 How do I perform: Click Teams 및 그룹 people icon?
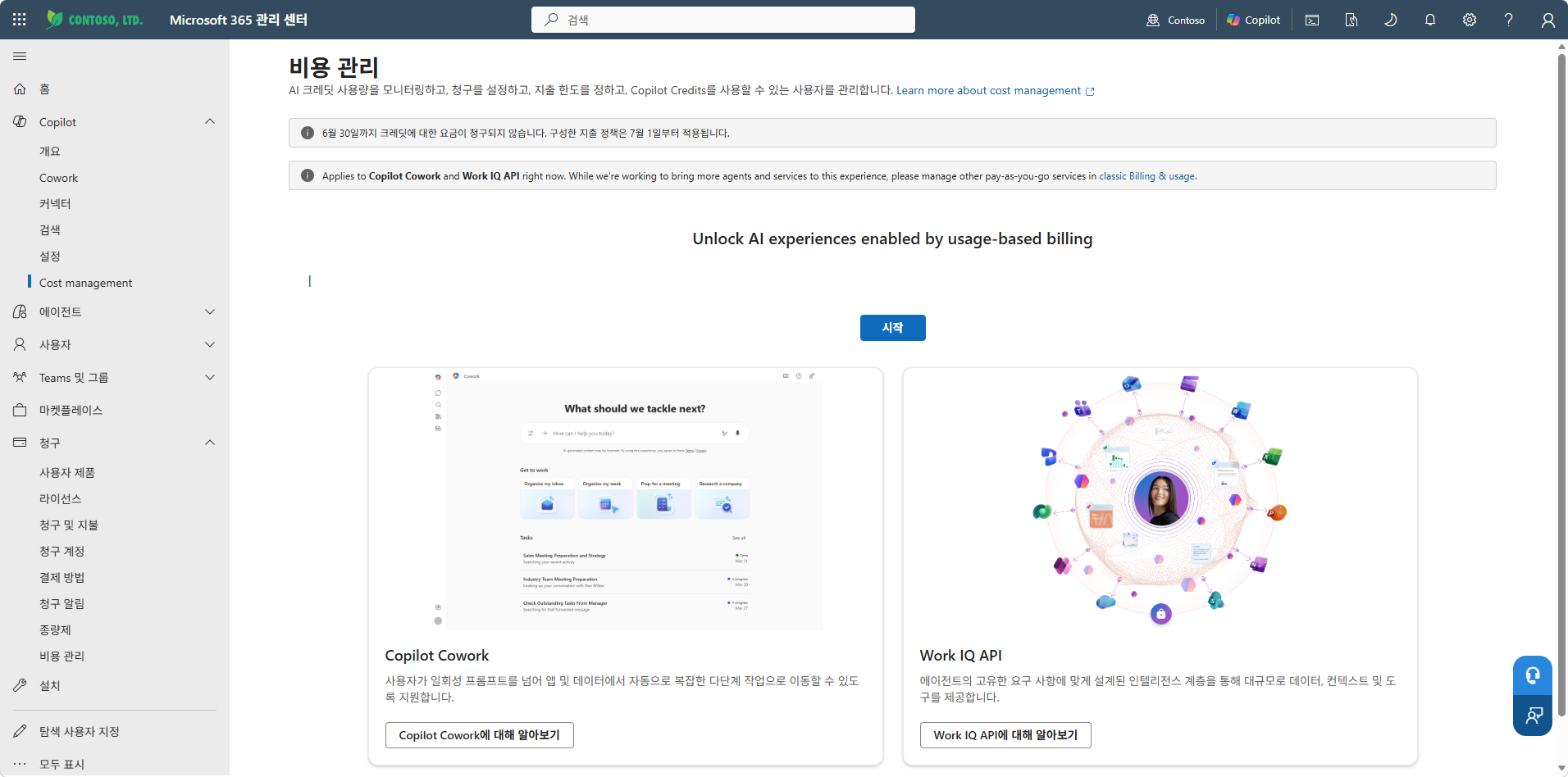coord(20,377)
